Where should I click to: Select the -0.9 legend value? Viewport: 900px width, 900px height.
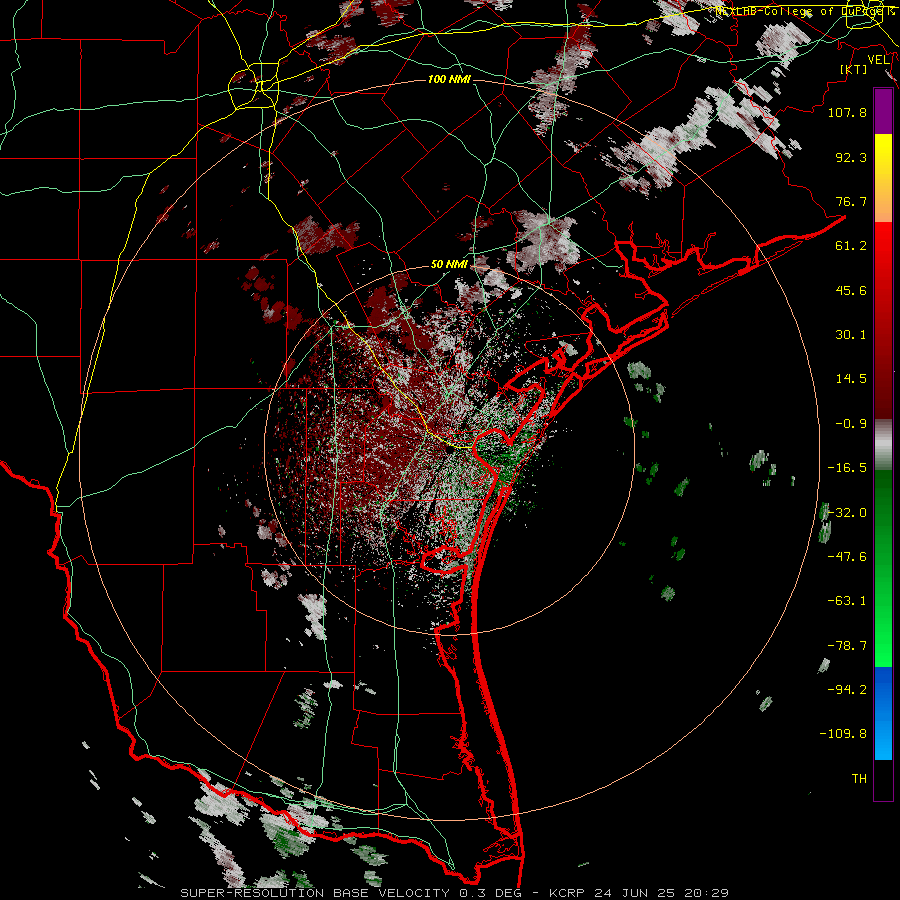pyautogui.click(x=851, y=424)
